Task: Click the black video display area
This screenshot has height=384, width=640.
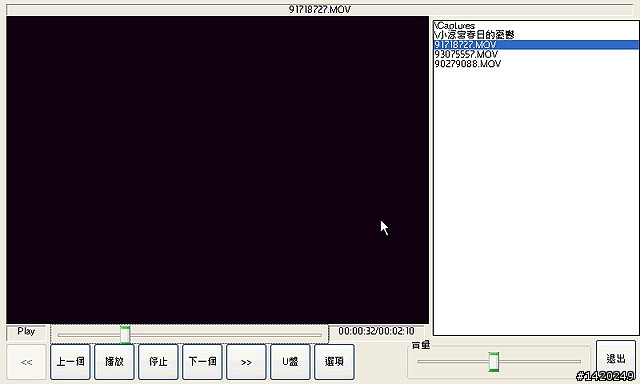Action: (x=218, y=170)
